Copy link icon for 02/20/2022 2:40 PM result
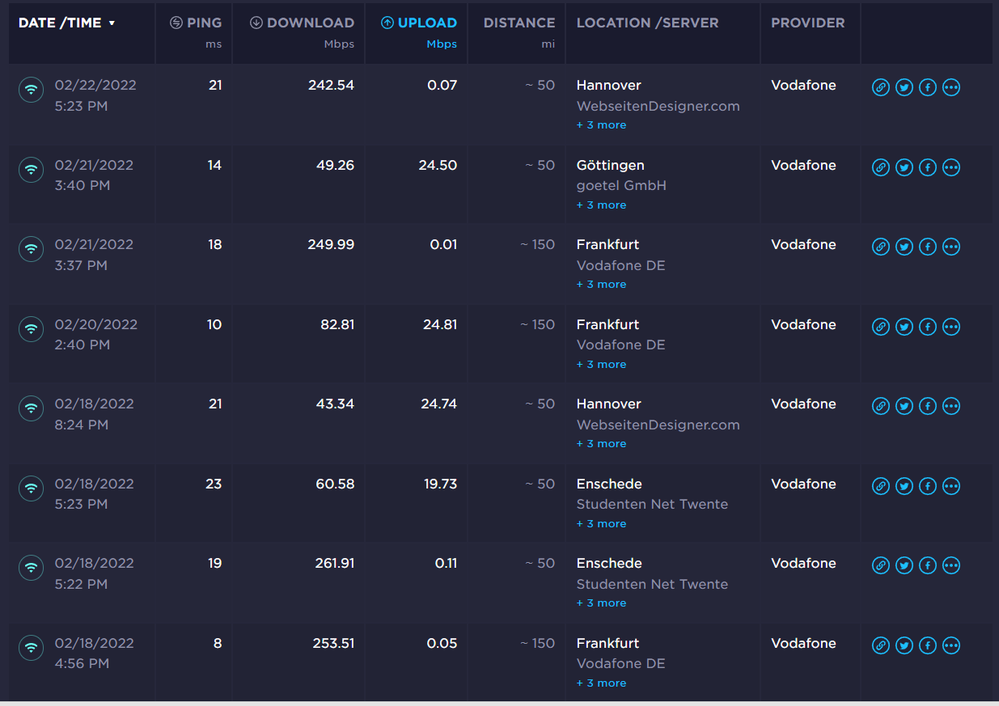Screen dimensions: 999x706 (880, 327)
